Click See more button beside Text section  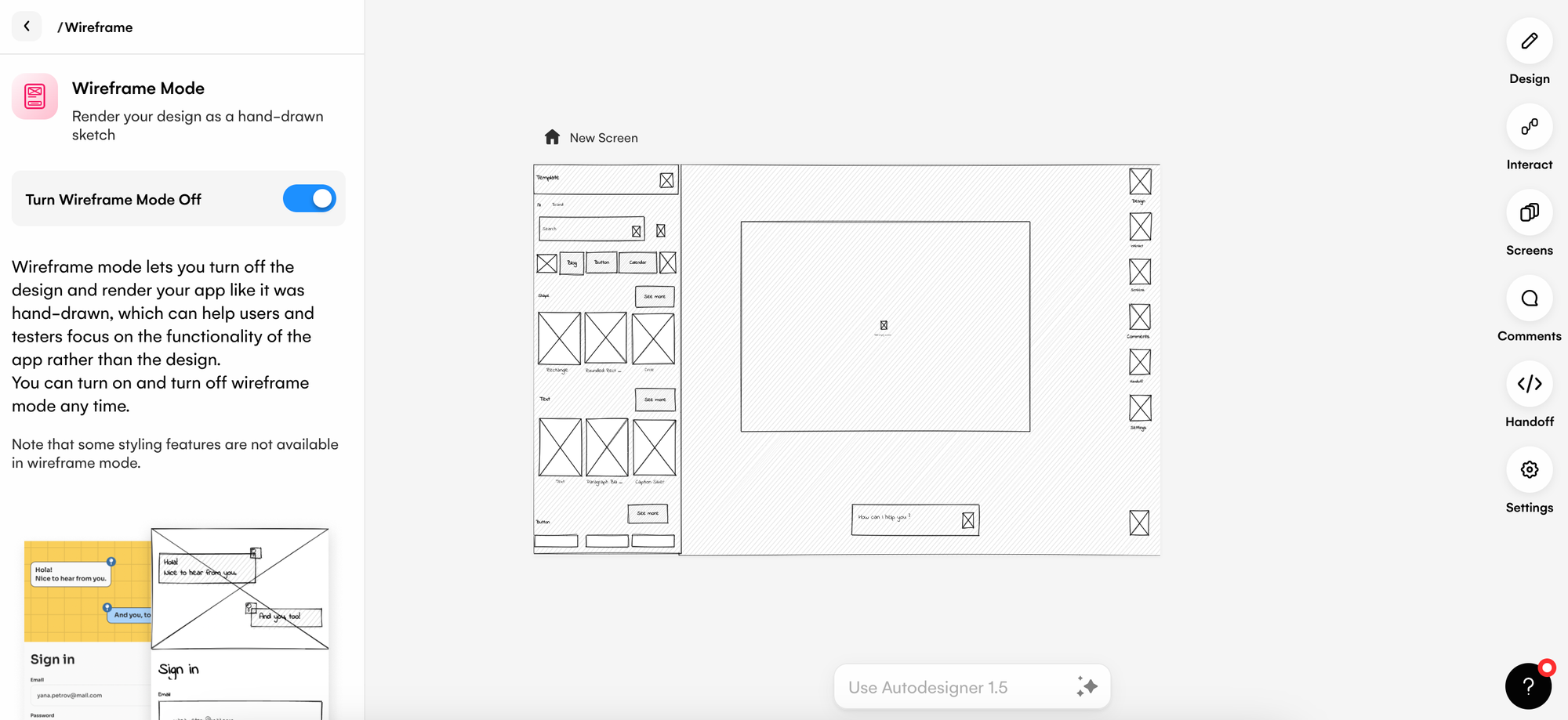(655, 400)
